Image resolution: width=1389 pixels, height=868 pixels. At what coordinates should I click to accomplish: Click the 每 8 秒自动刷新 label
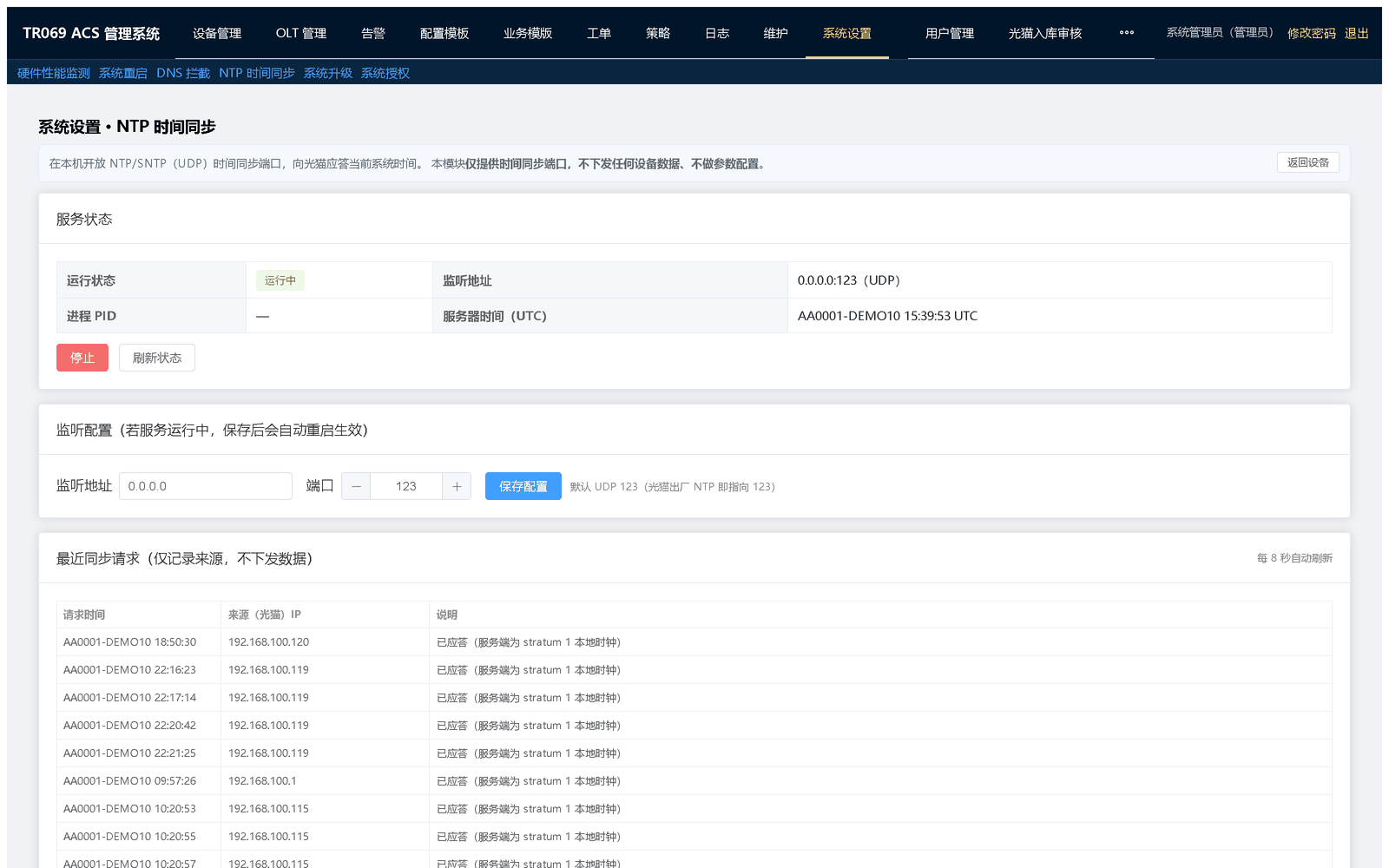[x=1294, y=558]
